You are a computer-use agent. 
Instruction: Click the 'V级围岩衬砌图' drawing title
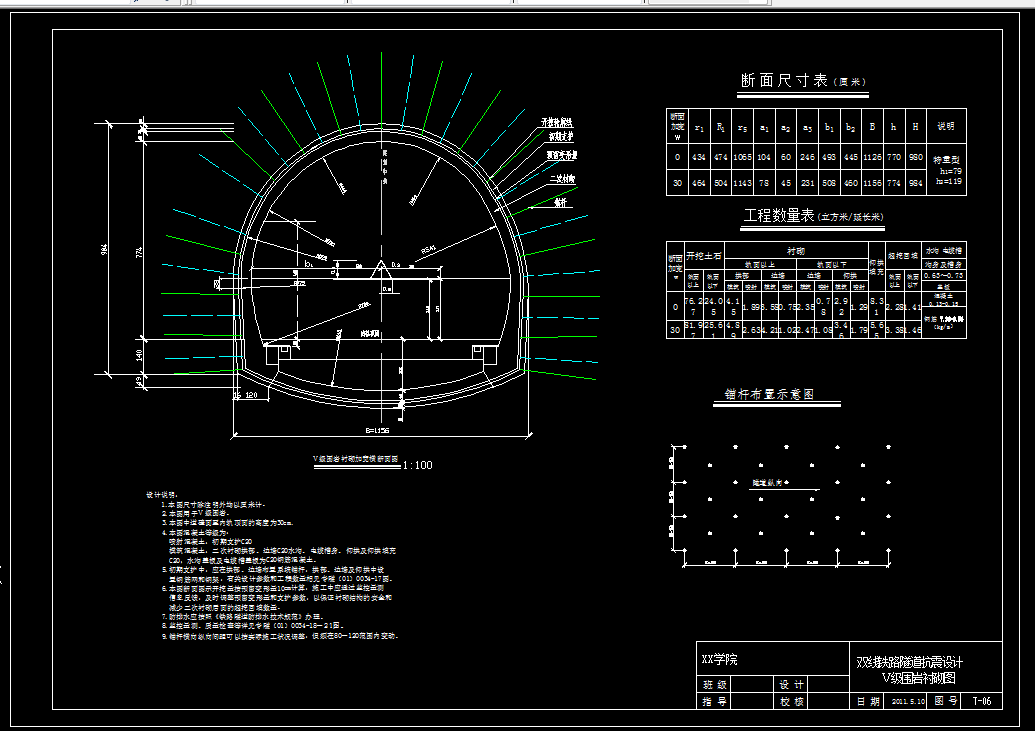click(x=919, y=678)
